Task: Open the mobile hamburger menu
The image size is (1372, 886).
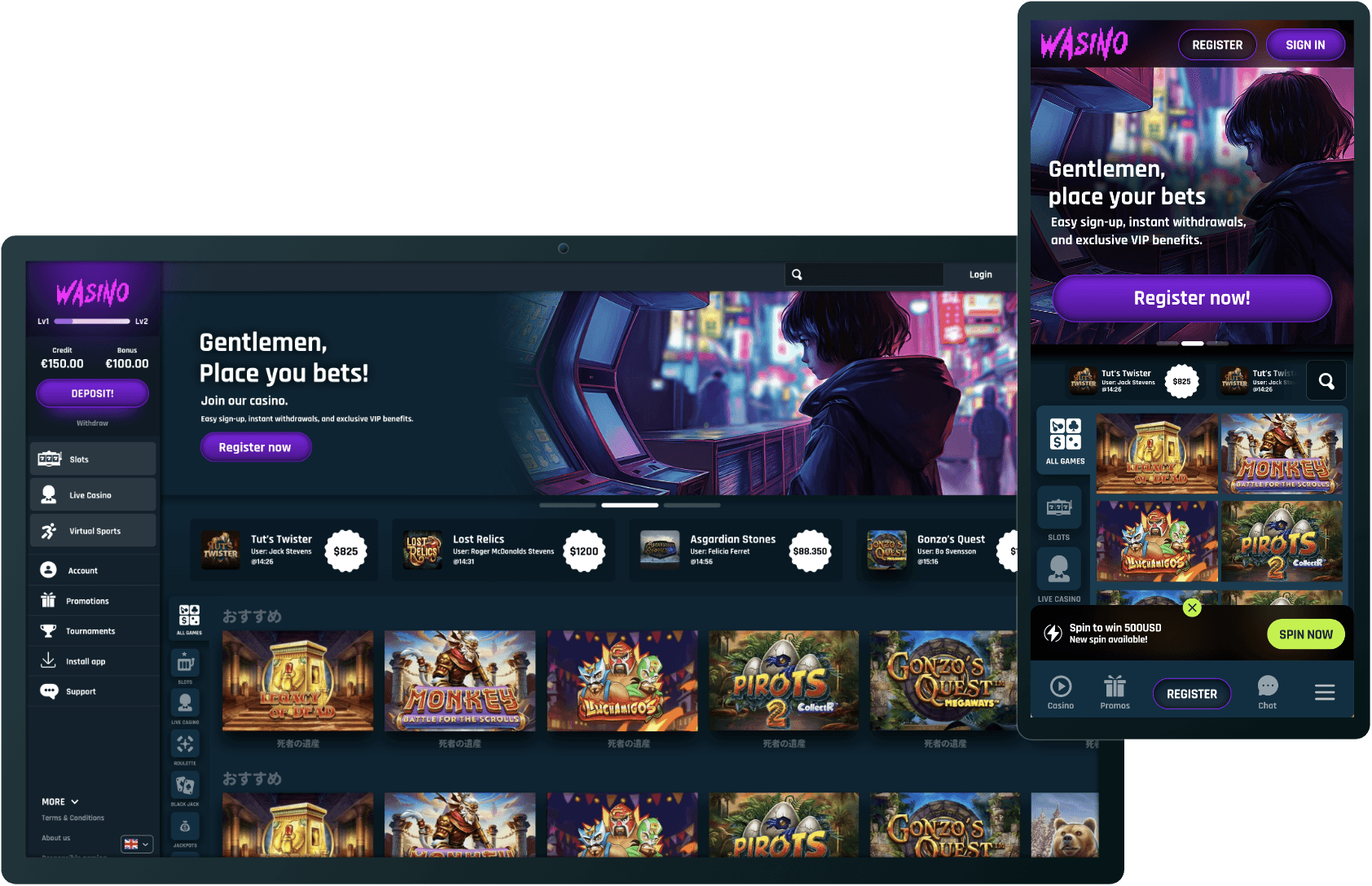Action: coord(1324,692)
